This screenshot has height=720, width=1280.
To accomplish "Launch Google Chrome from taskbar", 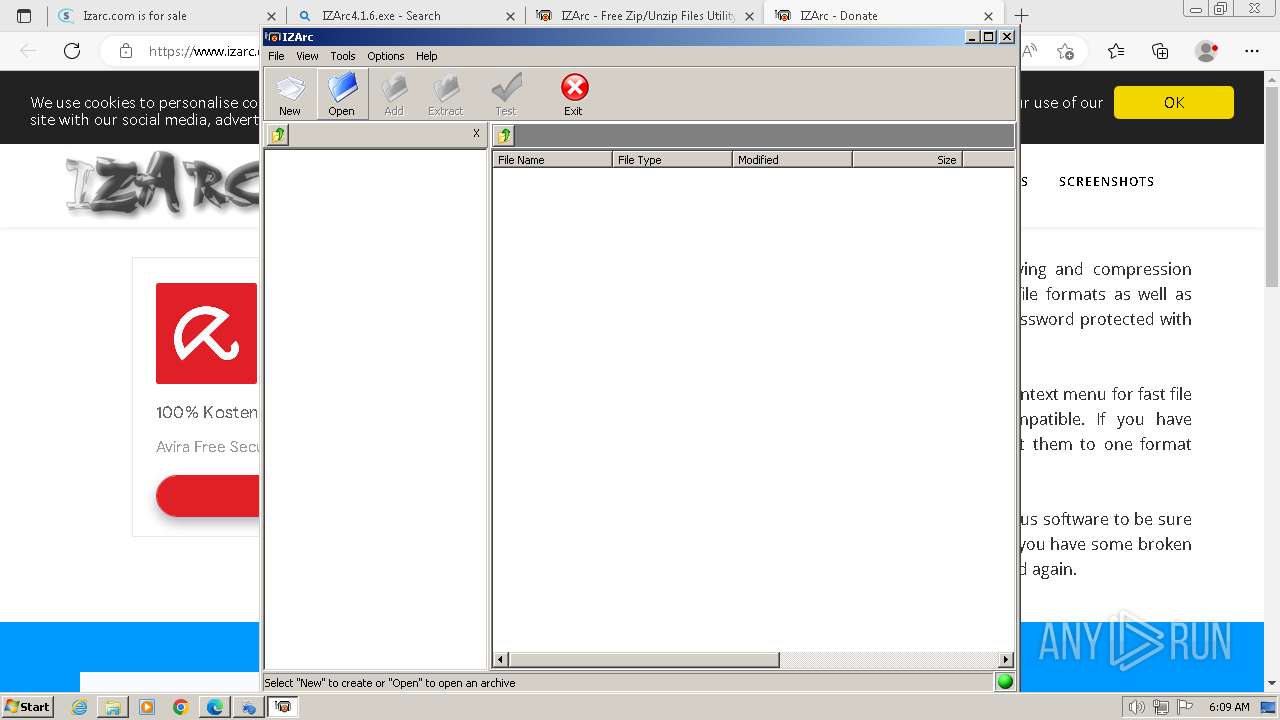I will 180,707.
